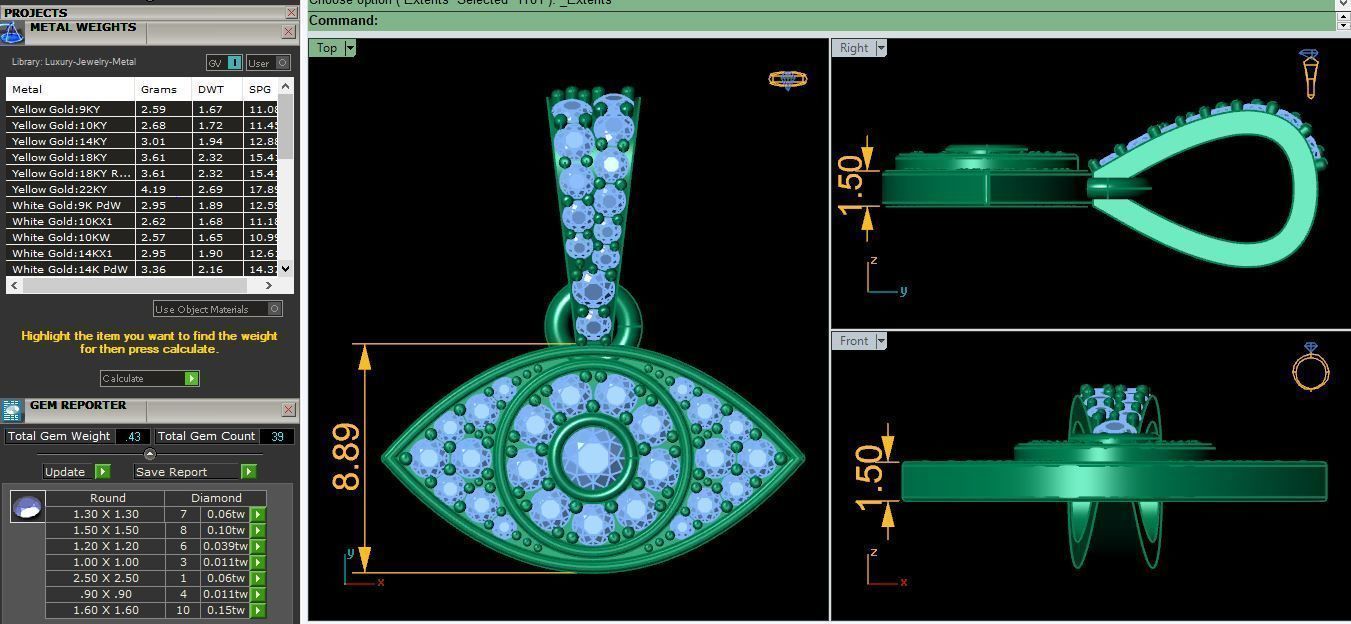Open the Front viewport dropdown arrow

881,341
